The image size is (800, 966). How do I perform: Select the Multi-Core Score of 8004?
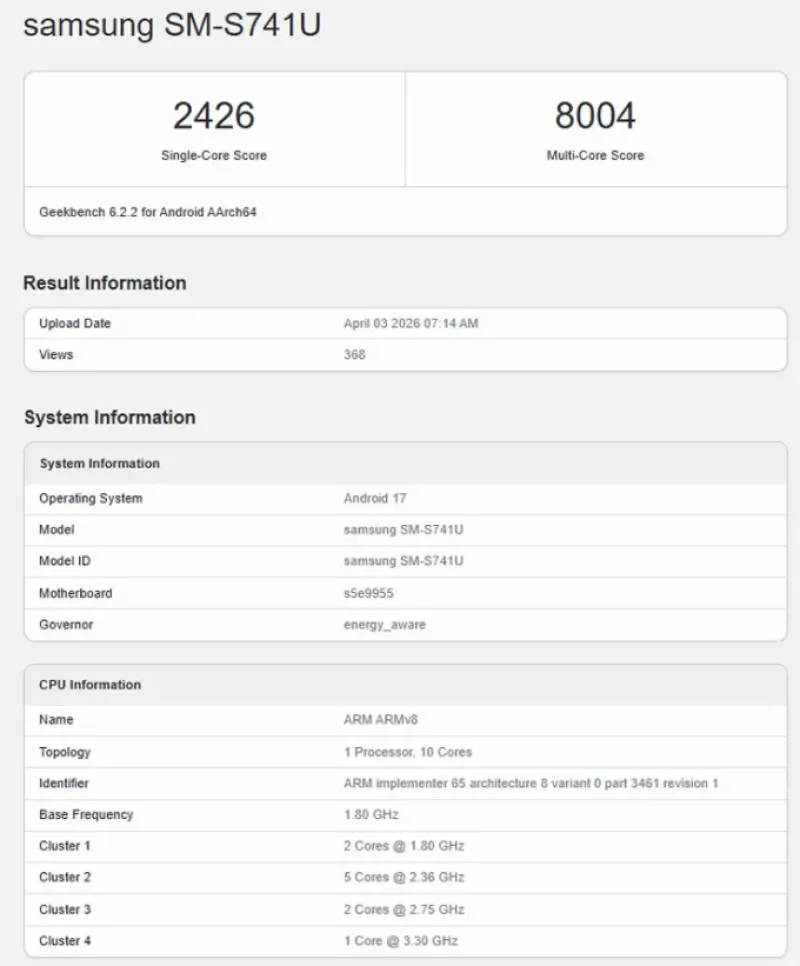pyautogui.click(x=594, y=115)
